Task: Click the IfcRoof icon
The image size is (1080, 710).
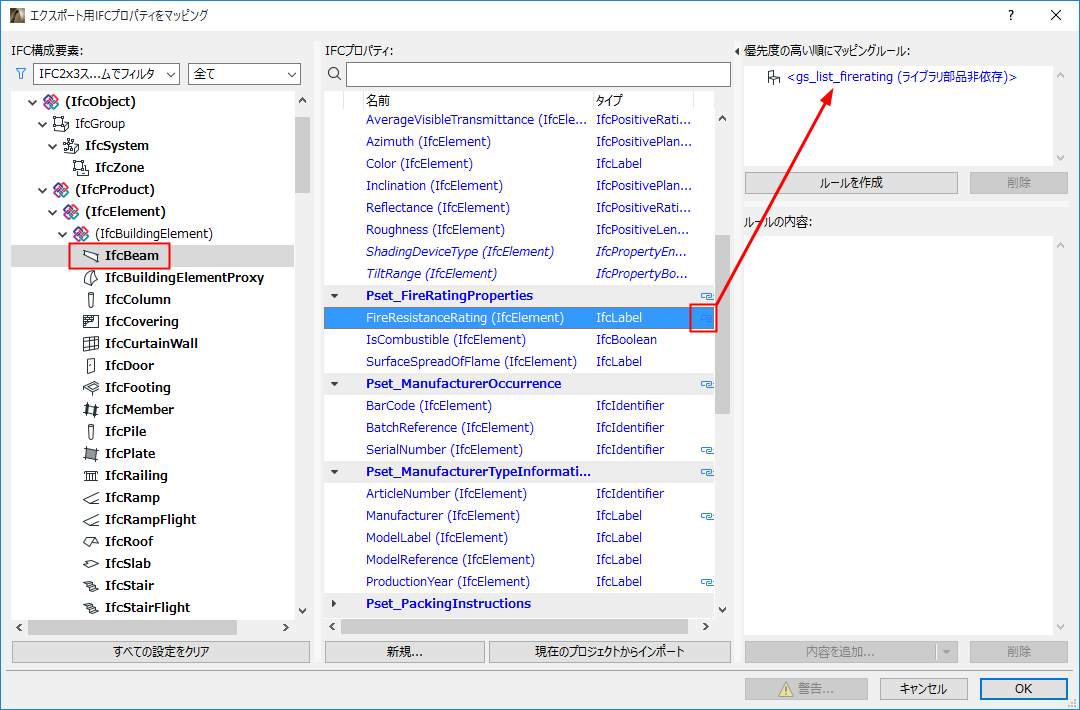Action: pyautogui.click(x=90, y=542)
